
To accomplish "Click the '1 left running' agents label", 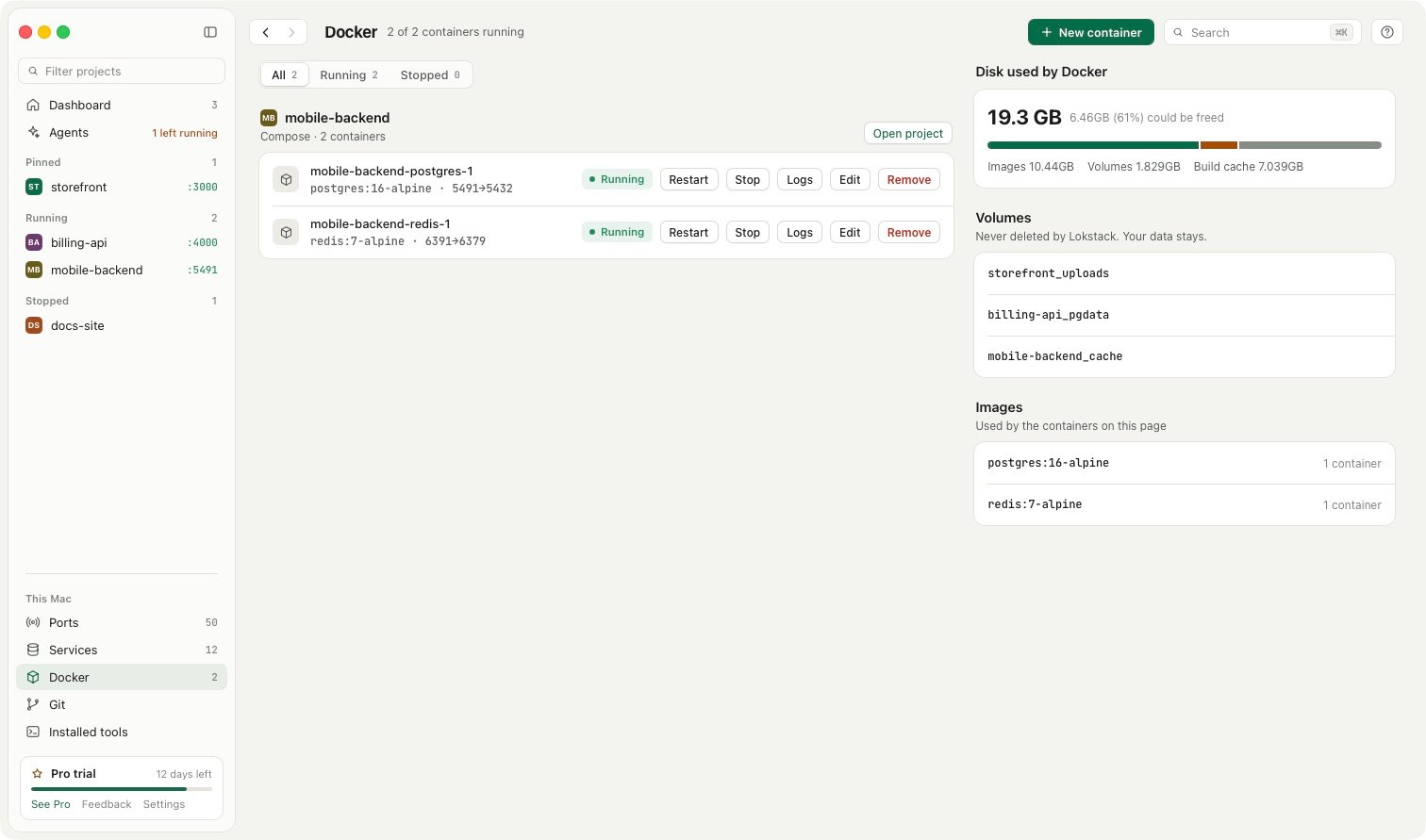I will click(185, 133).
